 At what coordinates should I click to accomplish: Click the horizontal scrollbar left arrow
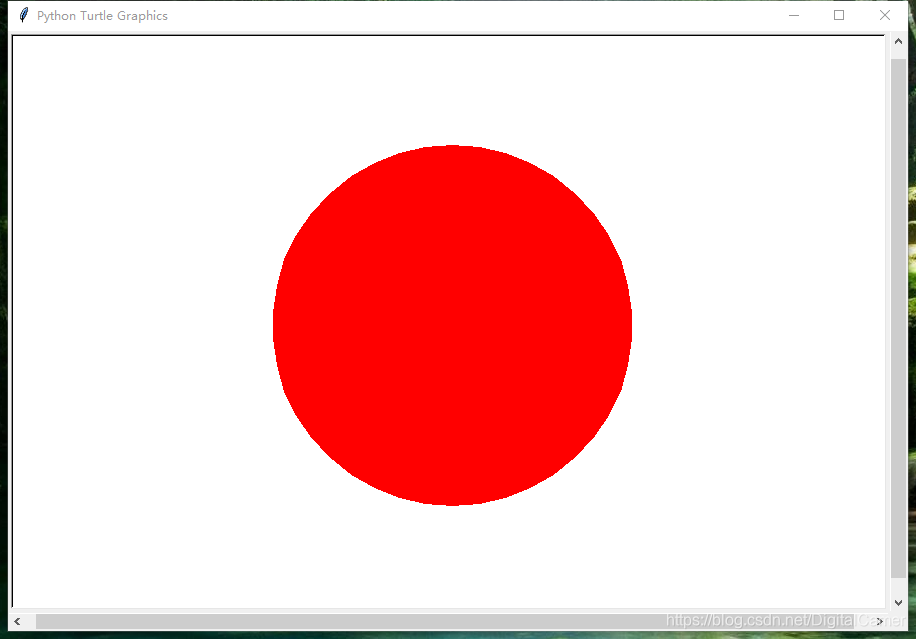click(18, 621)
